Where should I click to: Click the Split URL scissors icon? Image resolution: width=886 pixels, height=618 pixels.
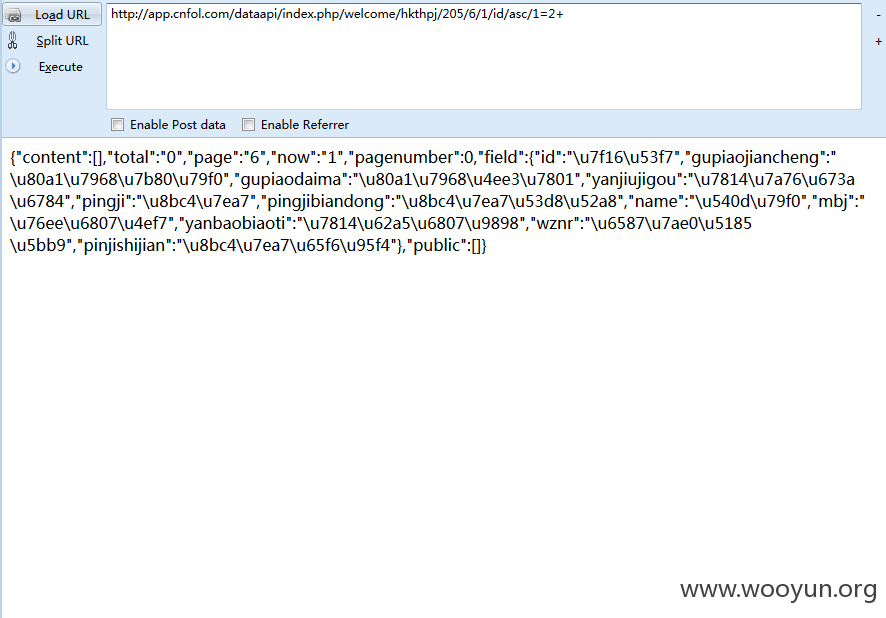(x=12, y=41)
